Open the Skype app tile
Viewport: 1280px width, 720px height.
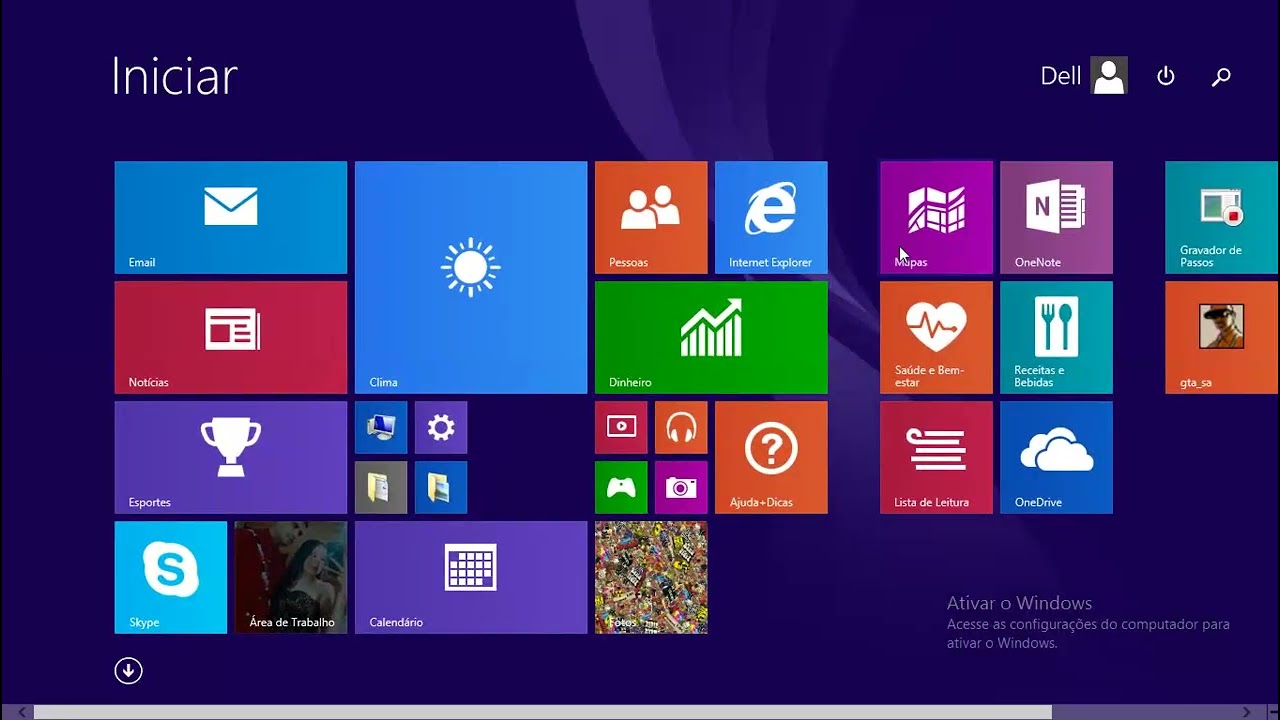point(171,577)
